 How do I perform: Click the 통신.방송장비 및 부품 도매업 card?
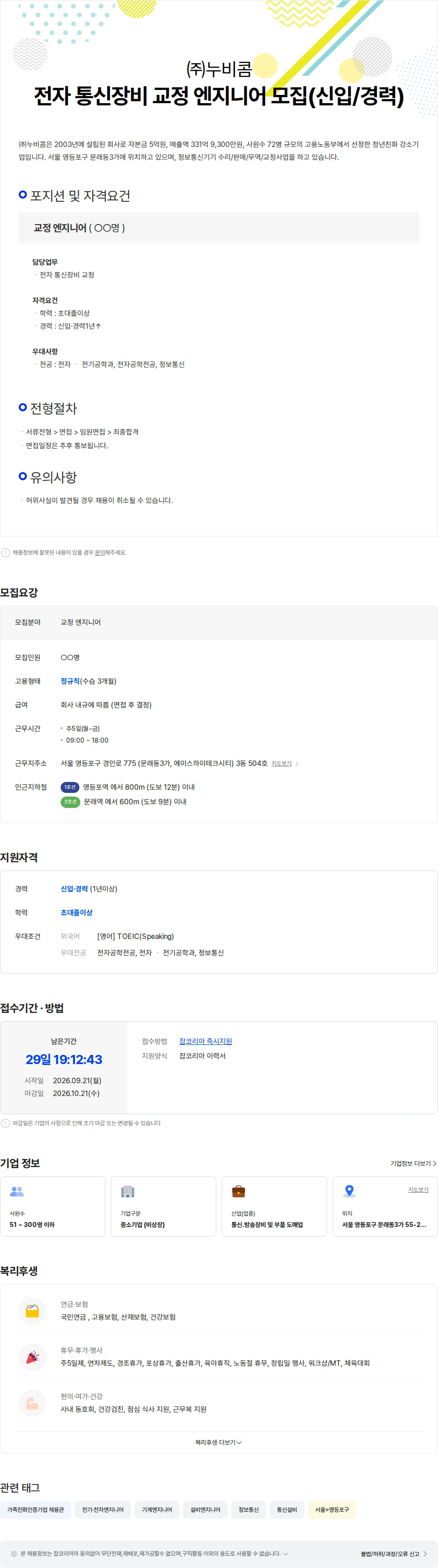point(274,1206)
